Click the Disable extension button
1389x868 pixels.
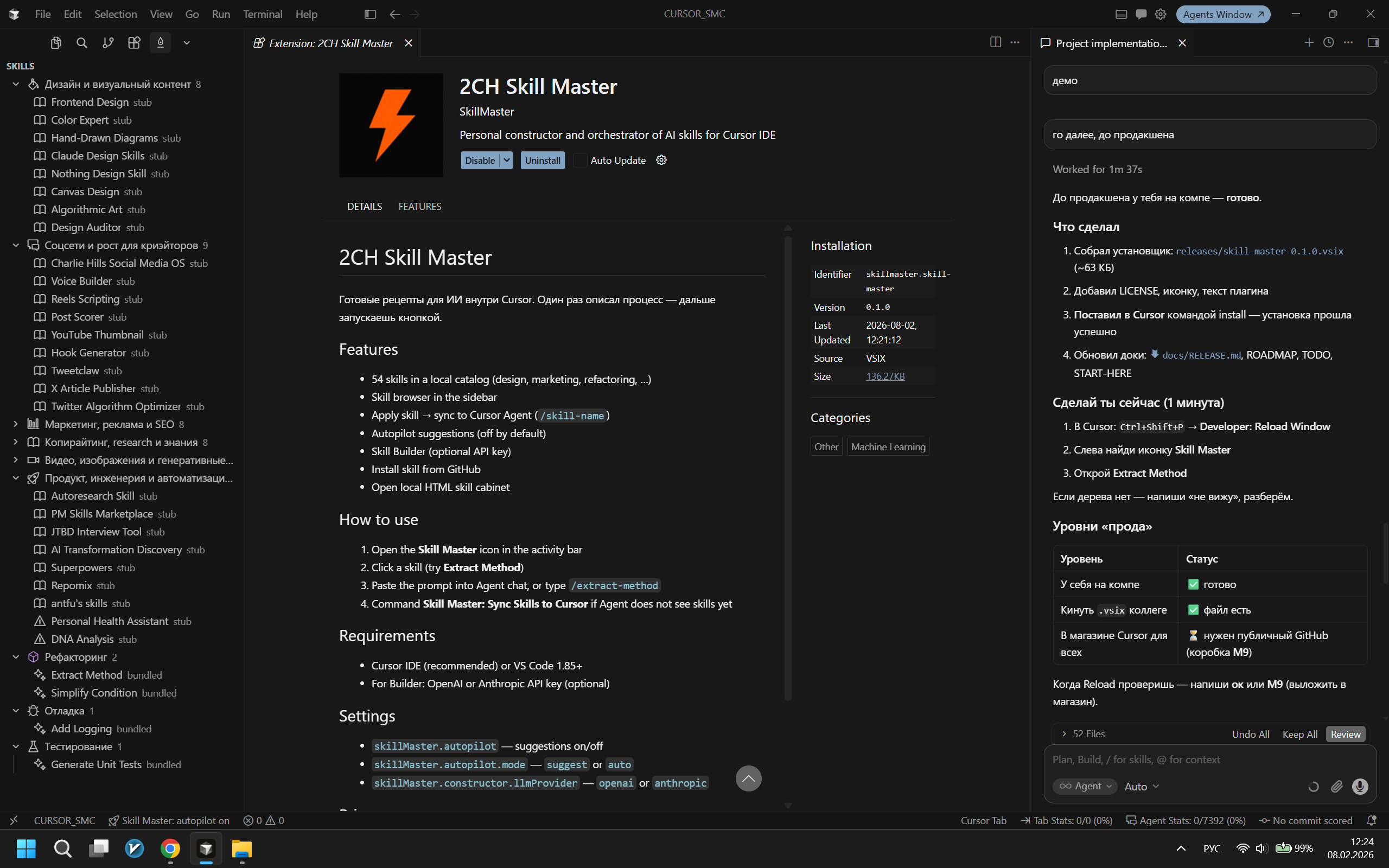[480, 160]
